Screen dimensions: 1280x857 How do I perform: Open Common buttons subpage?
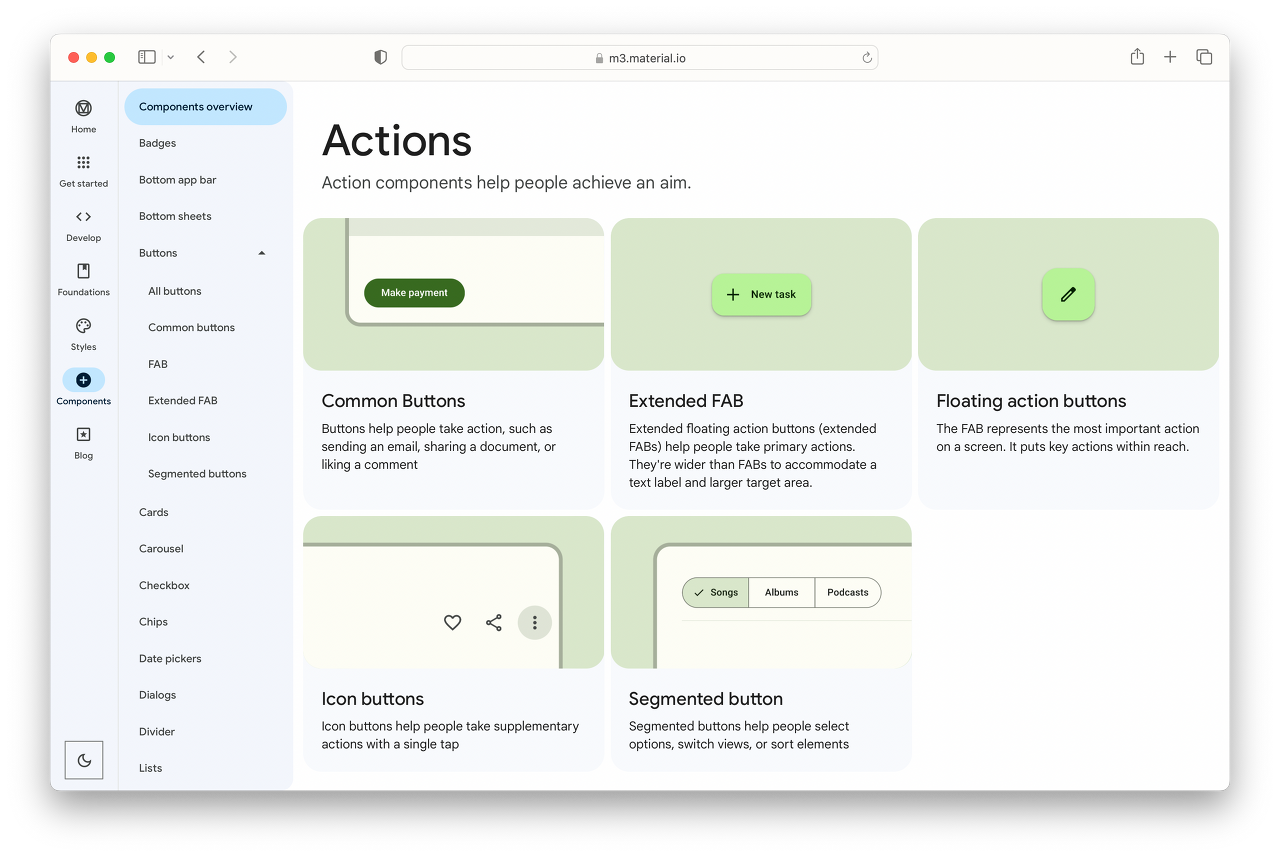191,327
